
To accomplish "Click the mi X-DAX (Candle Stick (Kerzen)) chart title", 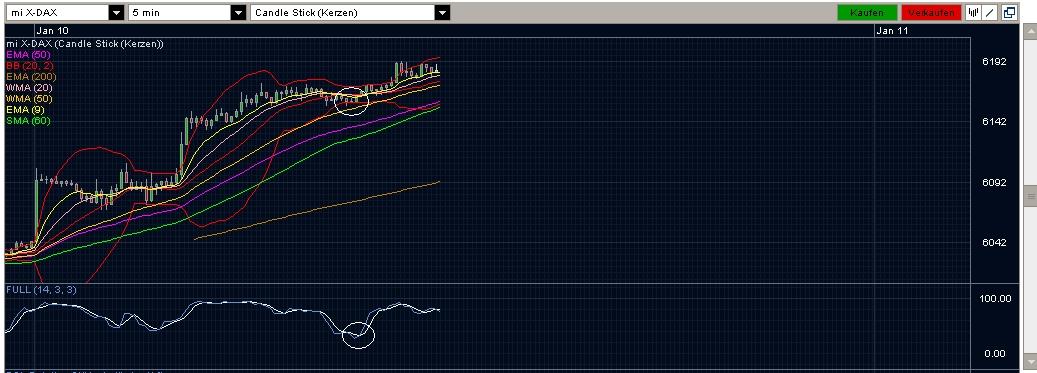I will point(85,44).
